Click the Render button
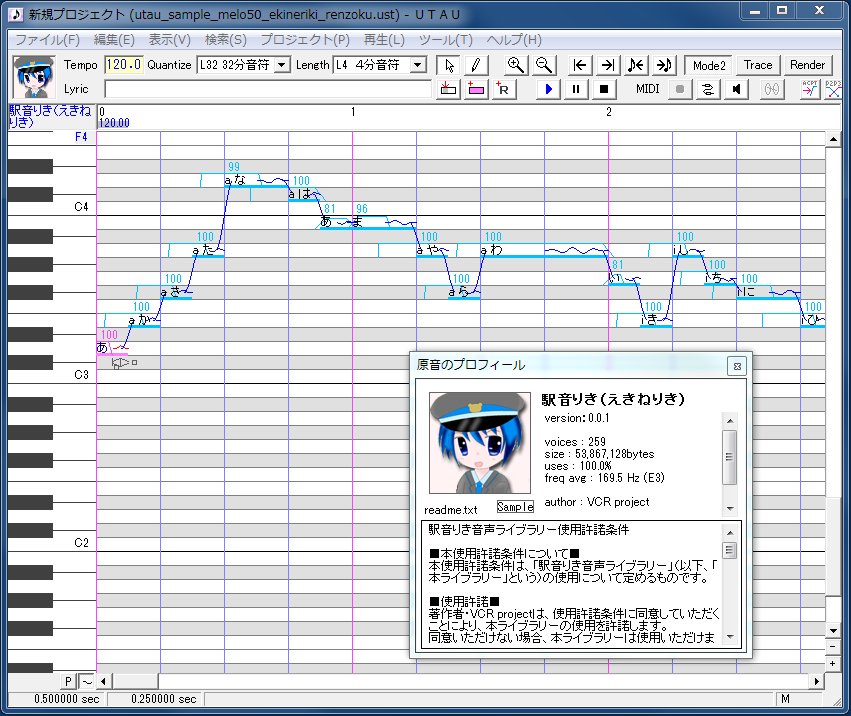 (x=807, y=65)
